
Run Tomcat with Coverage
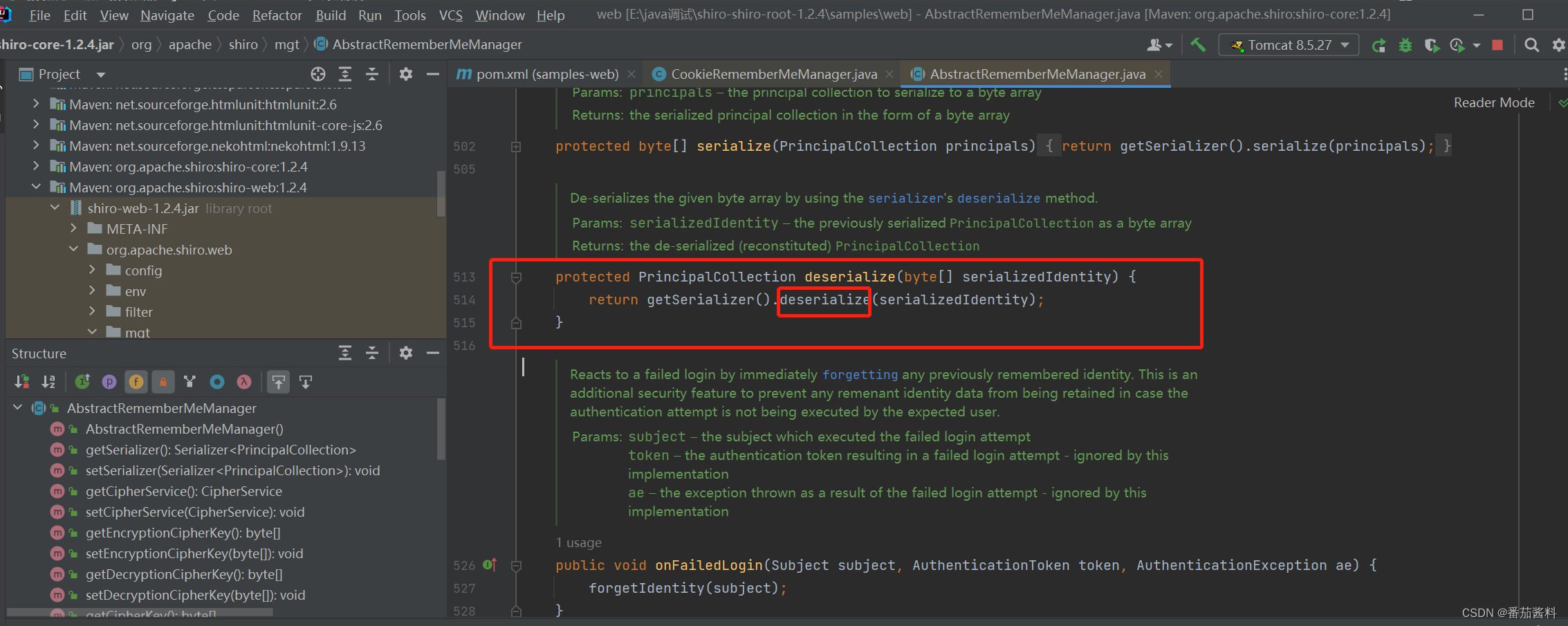point(1431,45)
